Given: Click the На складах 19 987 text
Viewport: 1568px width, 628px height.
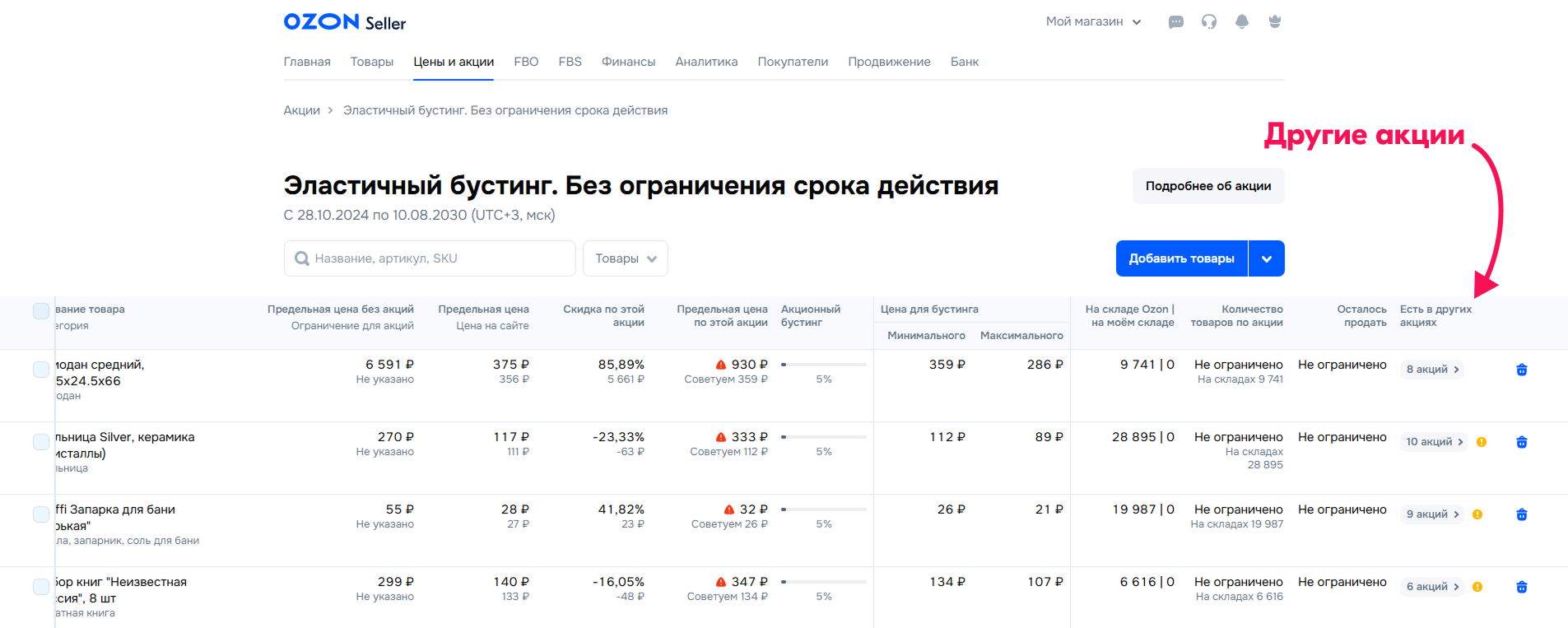Looking at the screenshot, I should (1237, 524).
